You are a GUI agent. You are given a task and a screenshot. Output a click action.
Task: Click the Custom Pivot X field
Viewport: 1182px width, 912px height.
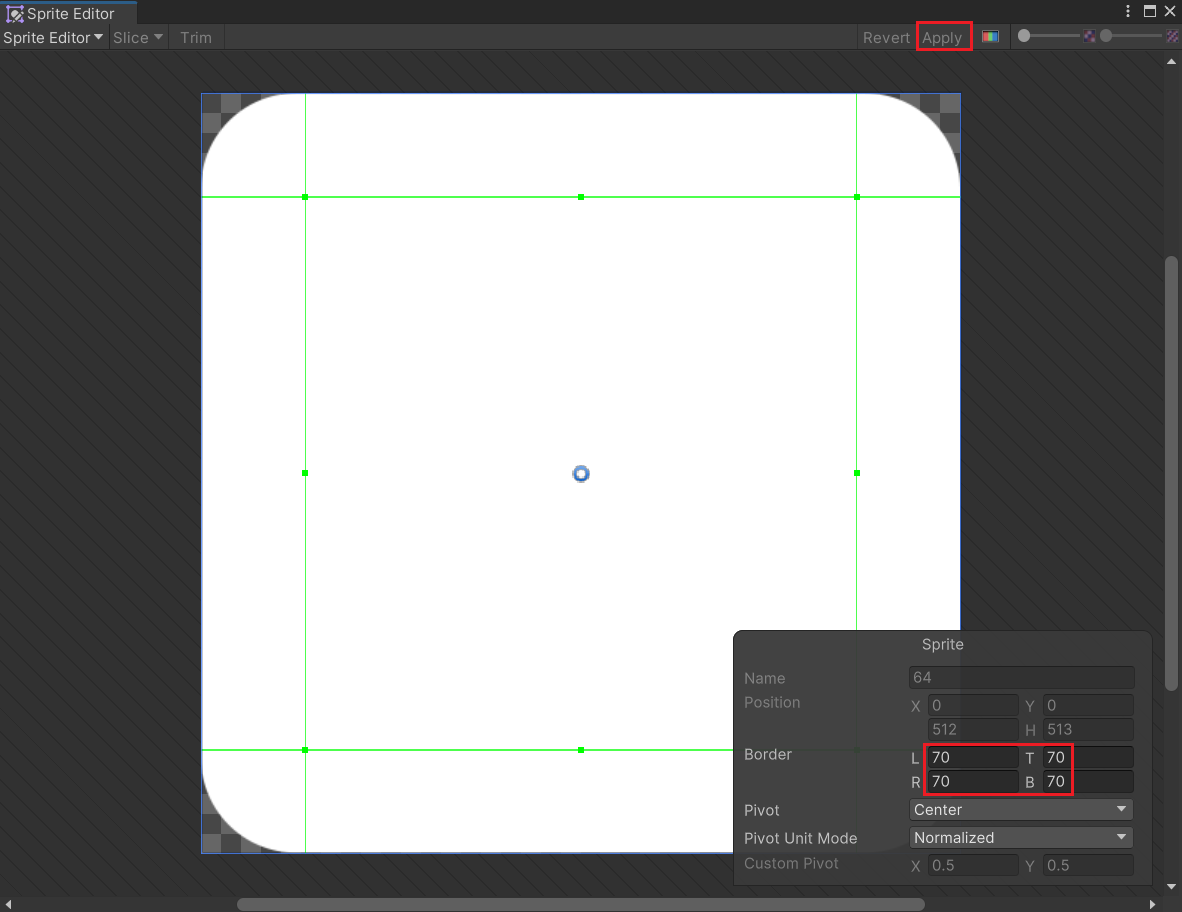click(973, 865)
